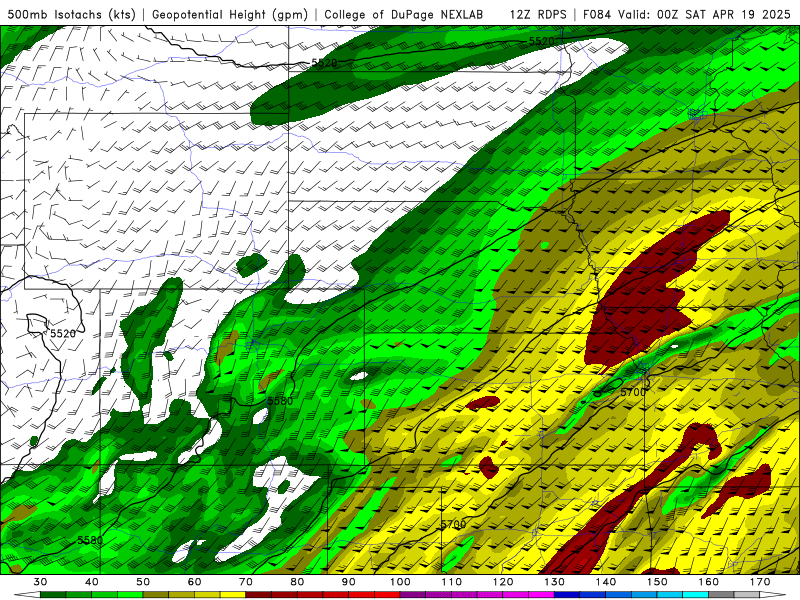The height and width of the screenshot is (600, 800).
Task: Select the '130' legend scale number
Action: (555, 582)
